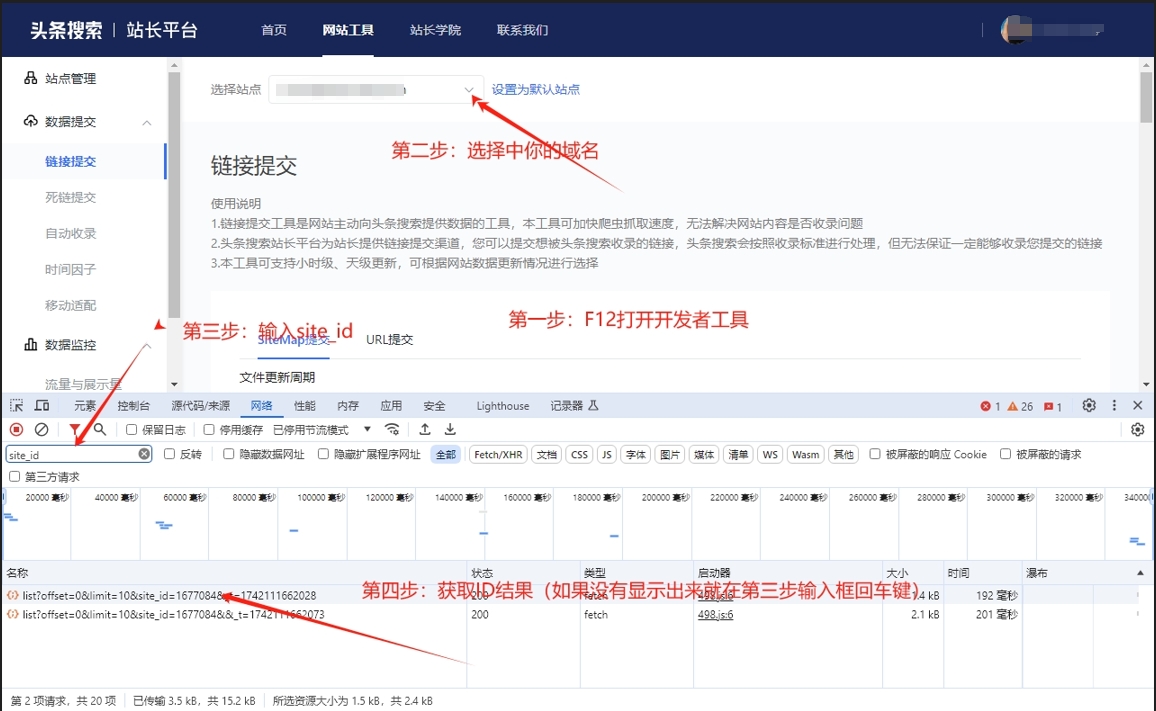Open the network search magnifier icon

pos(100,429)
